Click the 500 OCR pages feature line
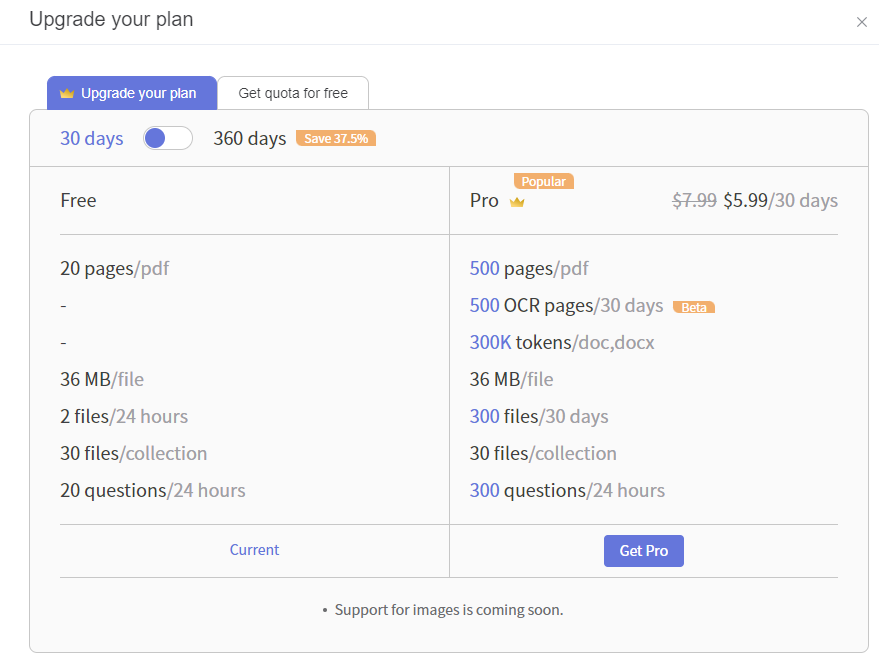This screenshot has width=879, height=659. pos(566,305)
